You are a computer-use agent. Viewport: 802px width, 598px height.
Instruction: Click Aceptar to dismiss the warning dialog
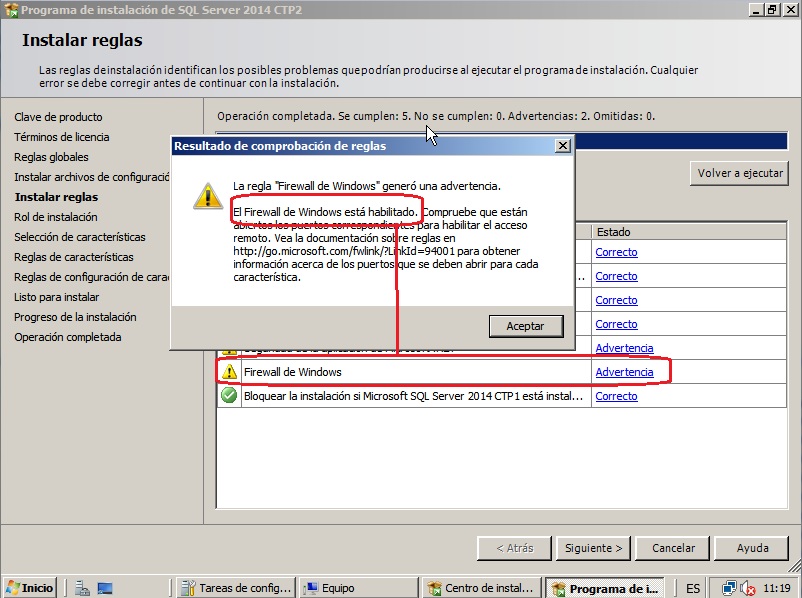coord(528,326)
